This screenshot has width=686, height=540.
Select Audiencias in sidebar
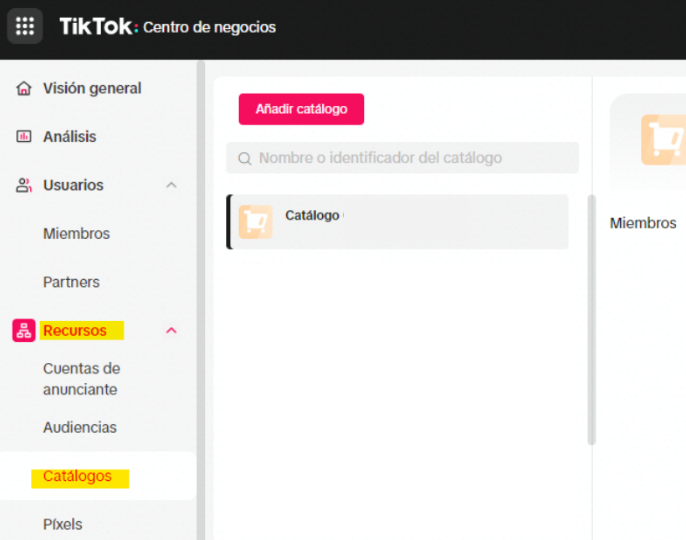tap(80, 428)
